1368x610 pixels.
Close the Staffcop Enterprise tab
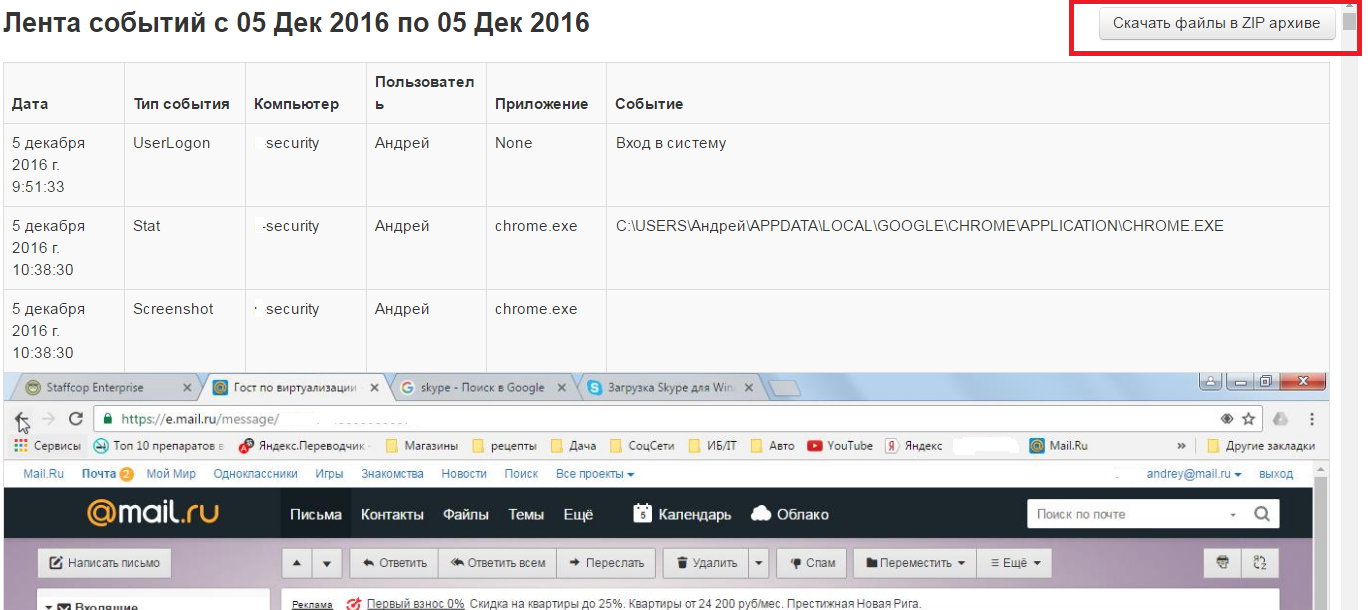pos(187,388)
